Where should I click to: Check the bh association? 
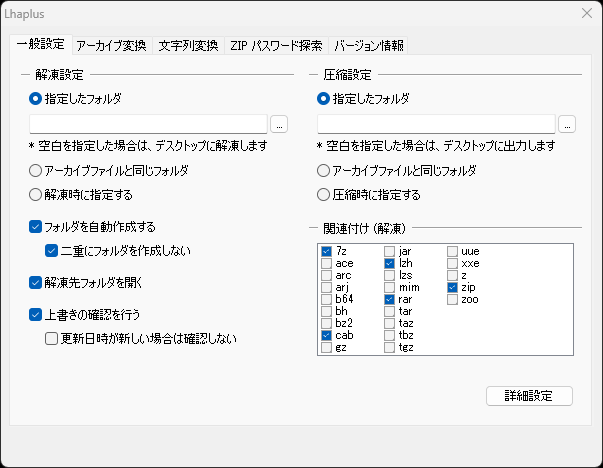[326, 311]
